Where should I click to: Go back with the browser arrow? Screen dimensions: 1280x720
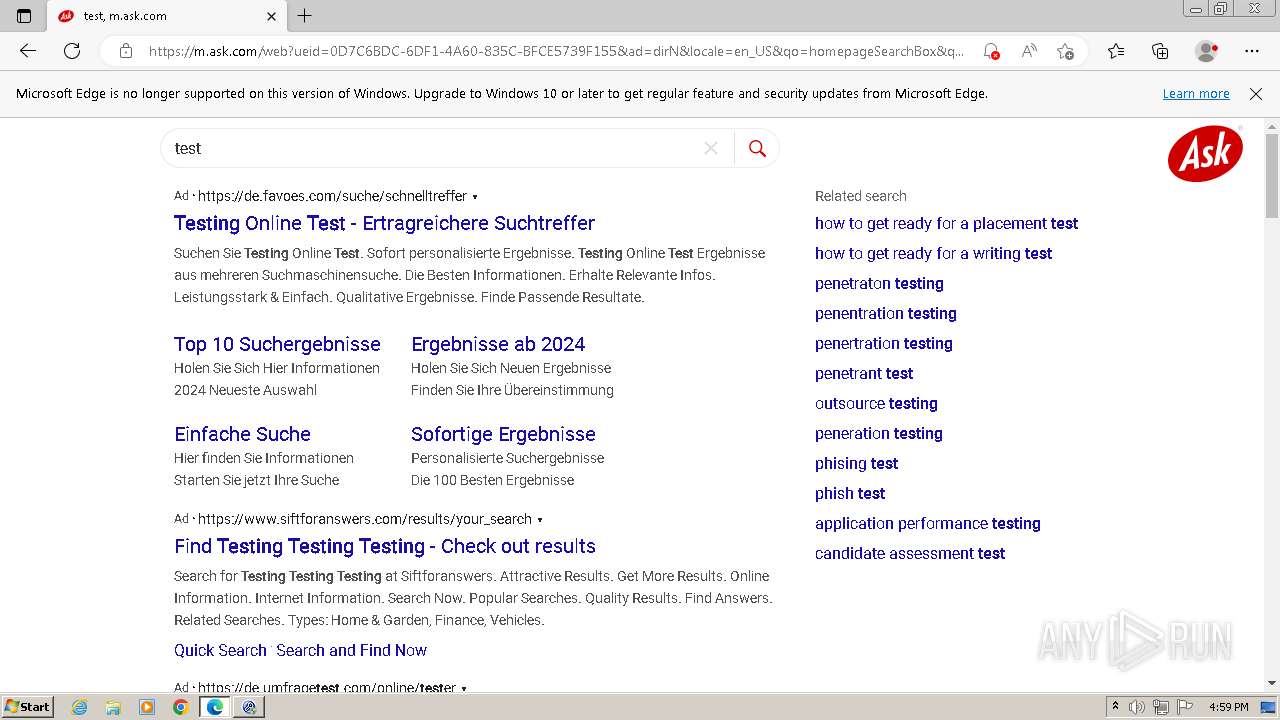[28, 51]
